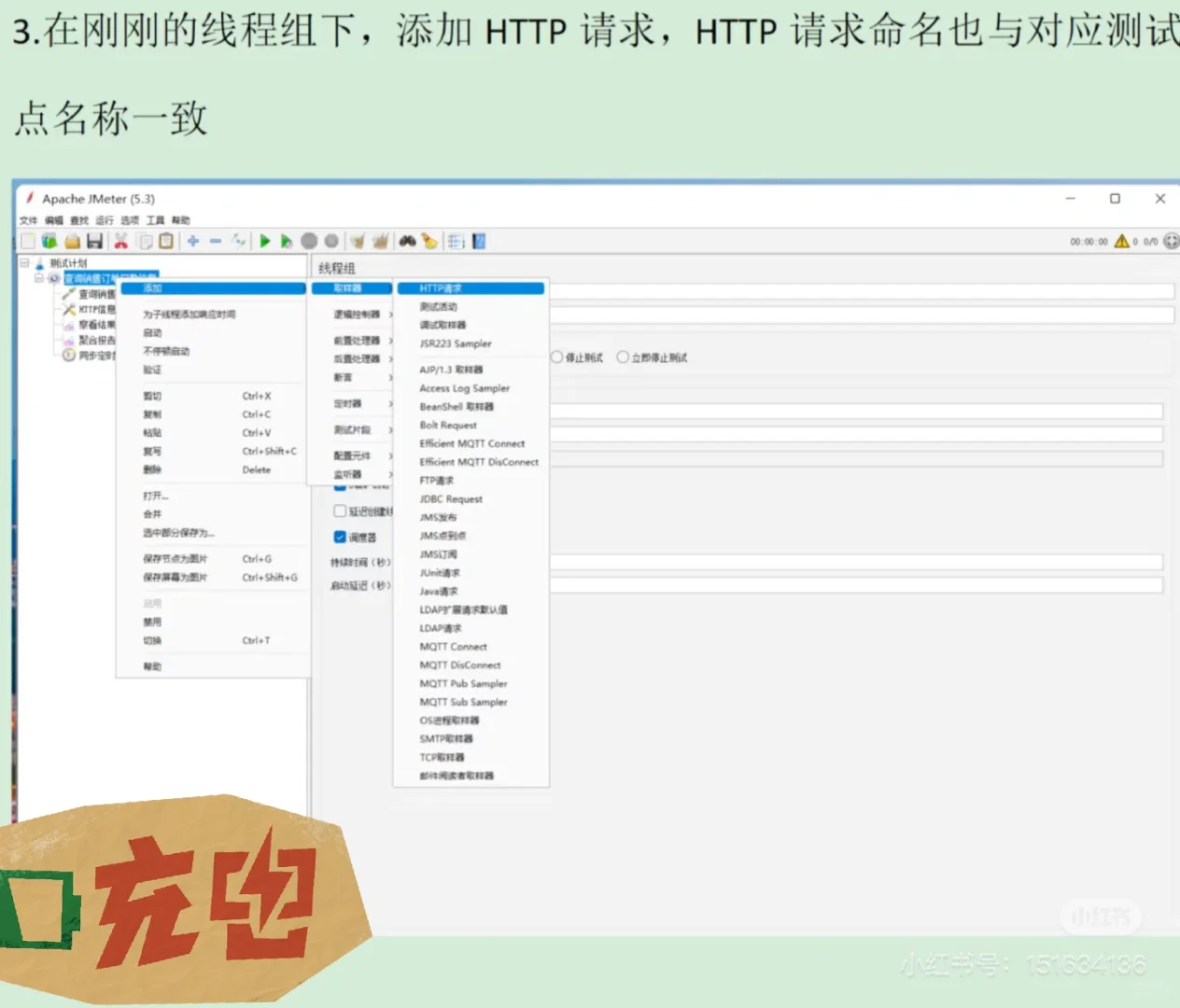Screen dimensions: 1180x1008
Task: Choose TCP取样器 from sampler list
Action: (442, 757)
